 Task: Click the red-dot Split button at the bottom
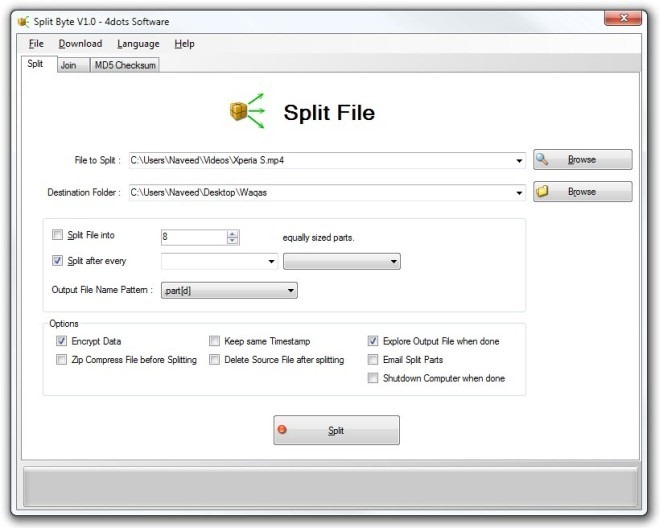point(336,430)
